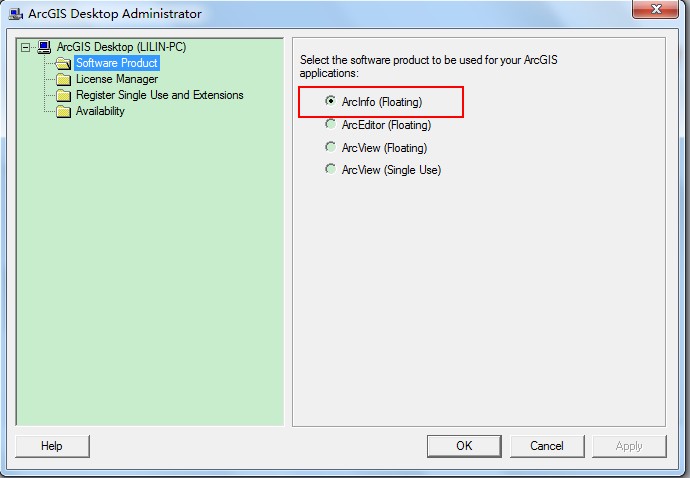Click the Apply button

[629, 446]
